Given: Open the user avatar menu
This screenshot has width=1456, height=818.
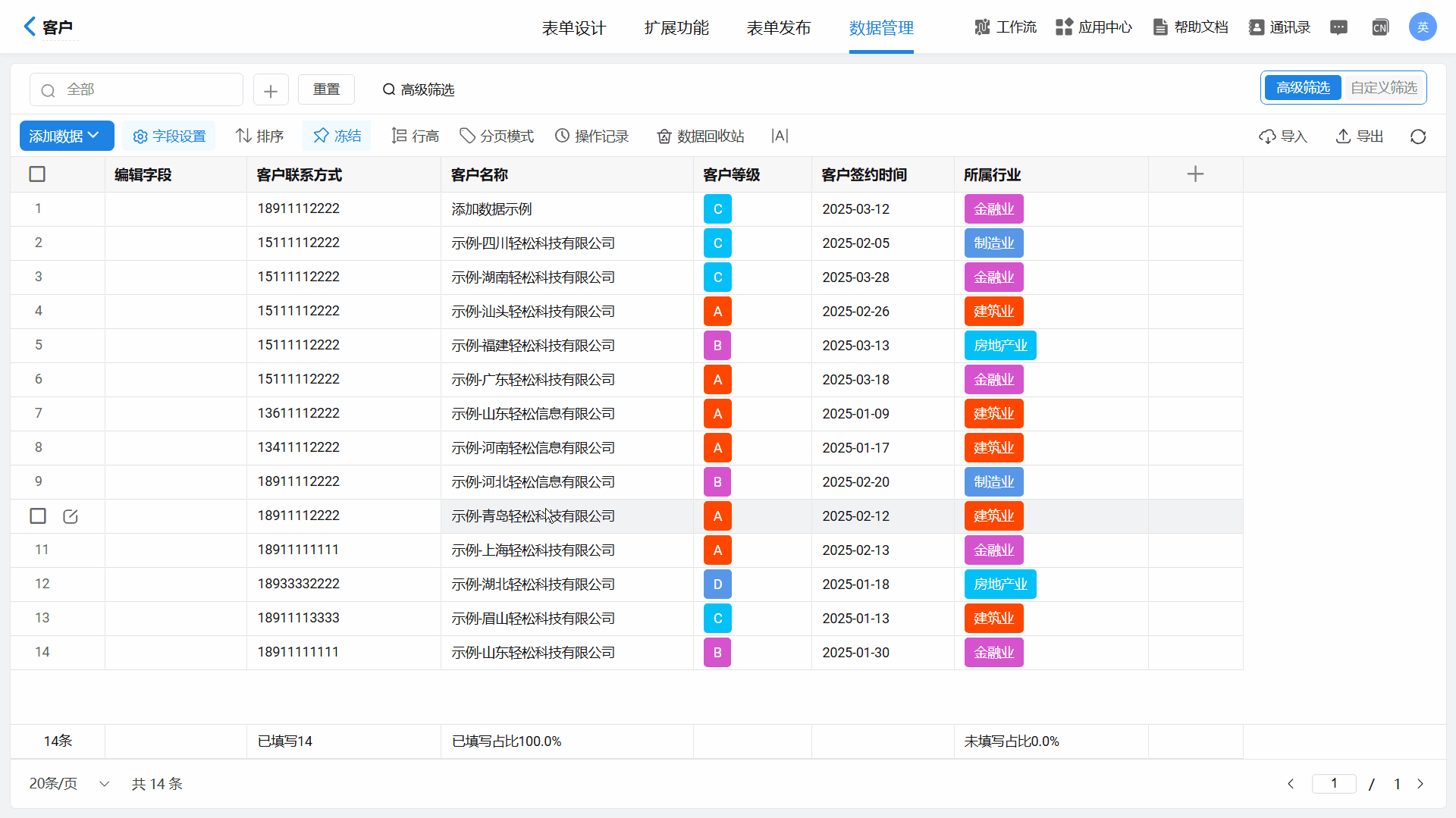Looking at the screenshot, I should tap(1423, 27).
